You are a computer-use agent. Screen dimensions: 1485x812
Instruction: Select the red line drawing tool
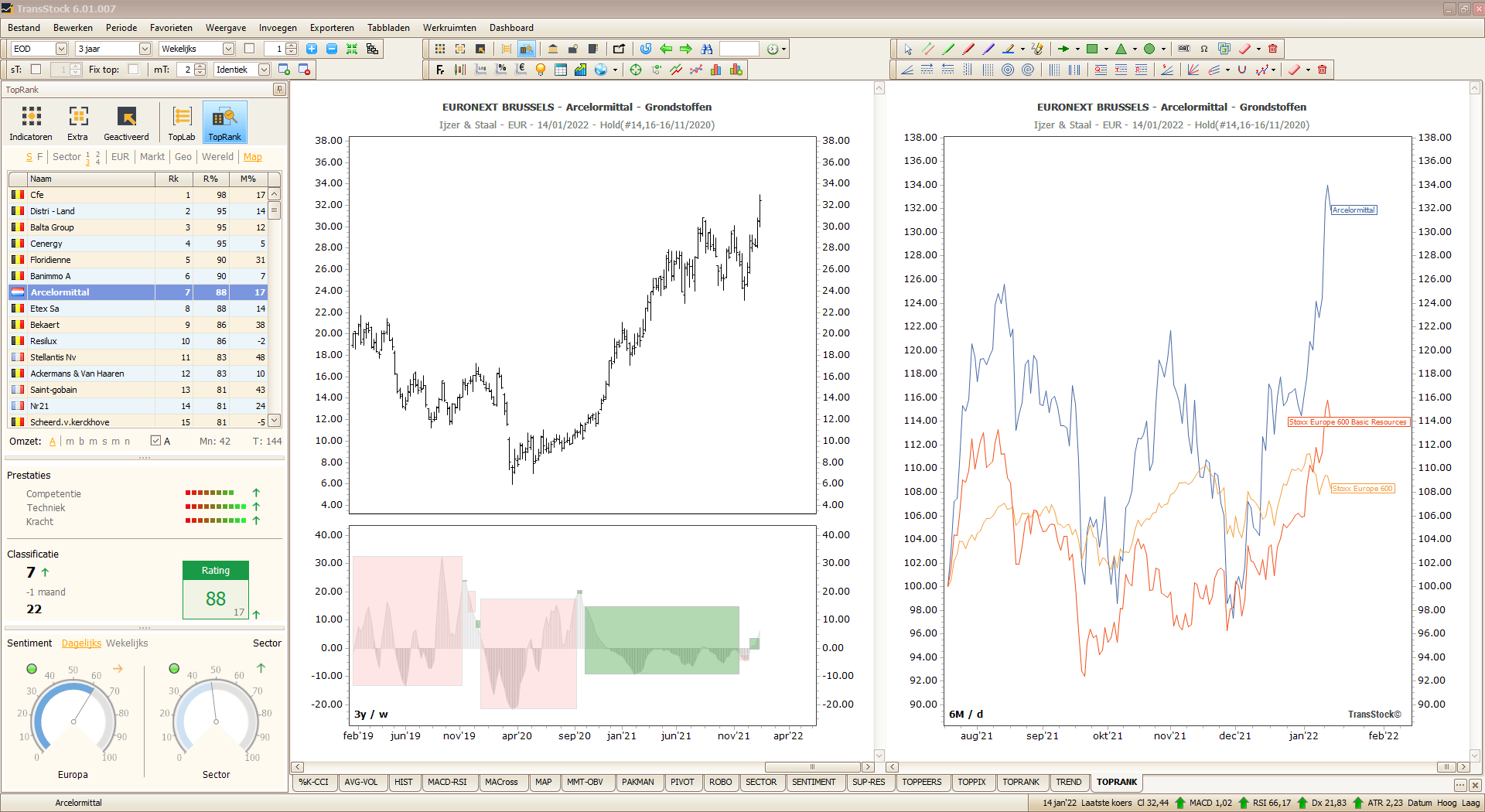968,49
